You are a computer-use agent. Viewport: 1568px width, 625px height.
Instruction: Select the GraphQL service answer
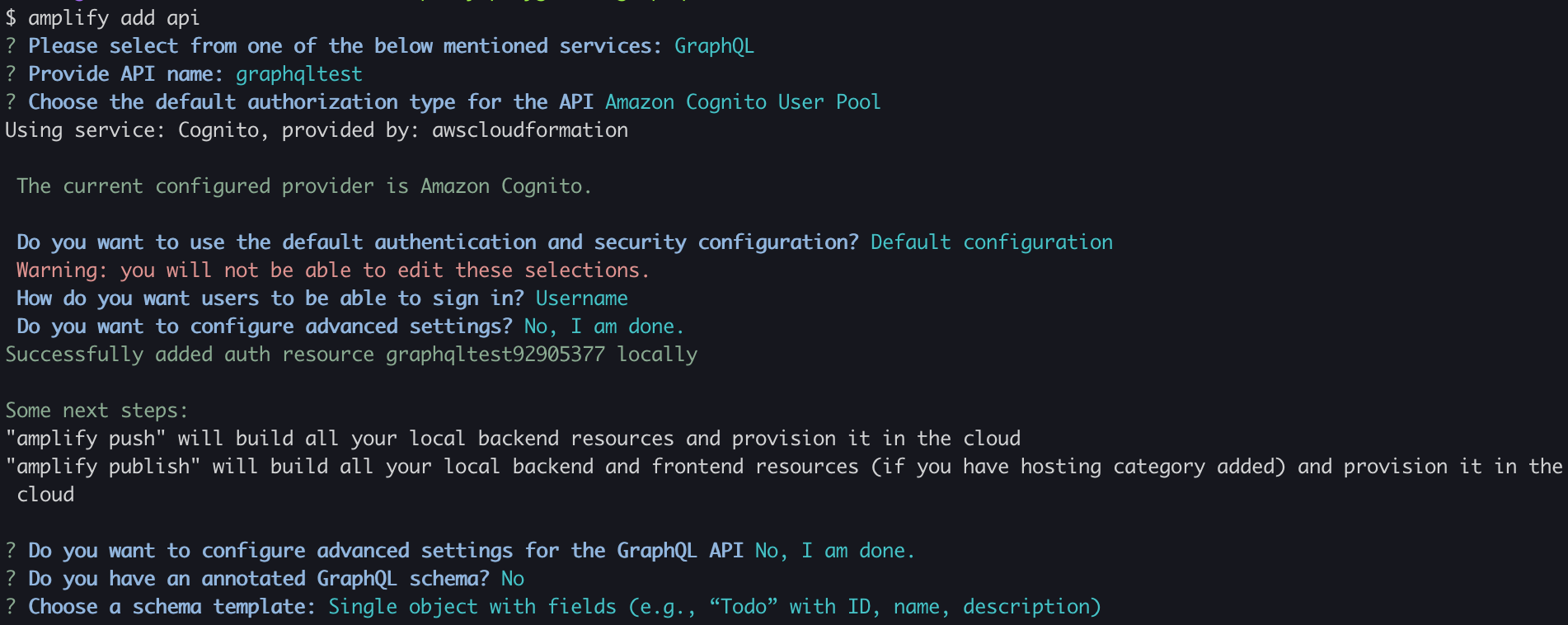(x=714, y=46)
